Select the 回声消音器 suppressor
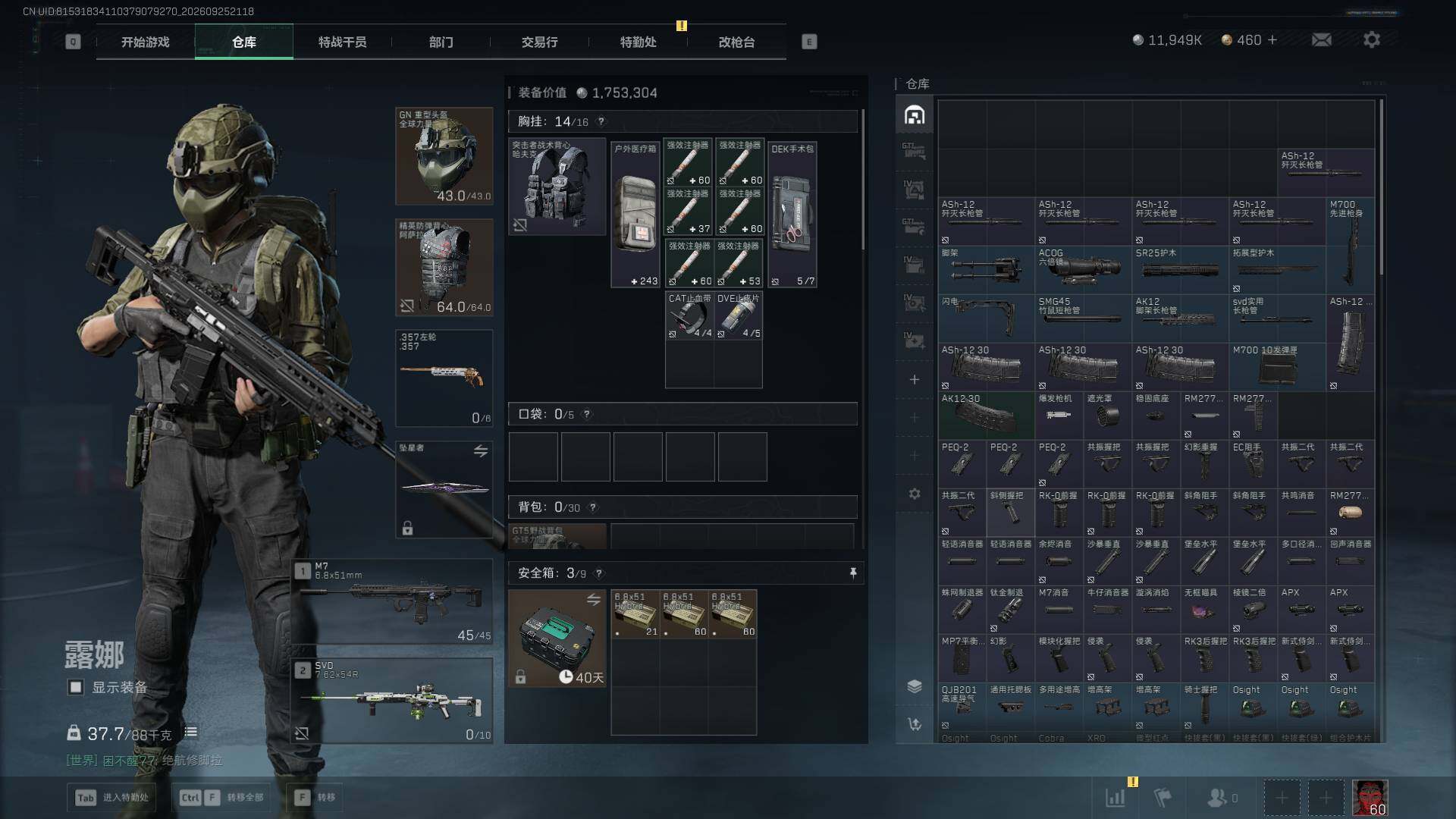1456x819 pixels. [x=1351, y=561]
